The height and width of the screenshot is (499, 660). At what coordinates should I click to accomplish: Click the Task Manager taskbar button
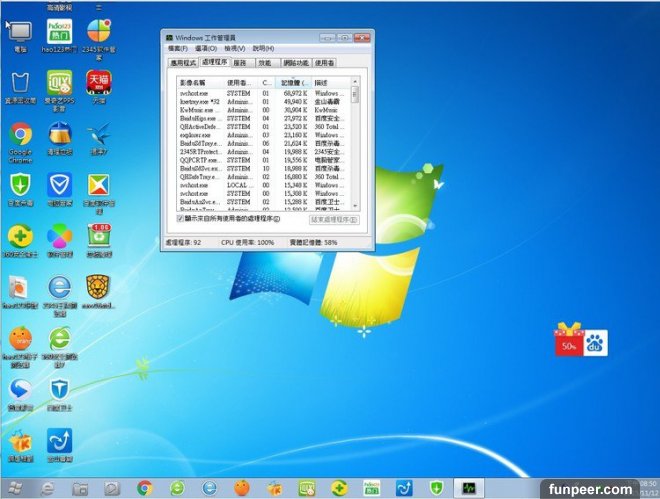click(466, 487)
